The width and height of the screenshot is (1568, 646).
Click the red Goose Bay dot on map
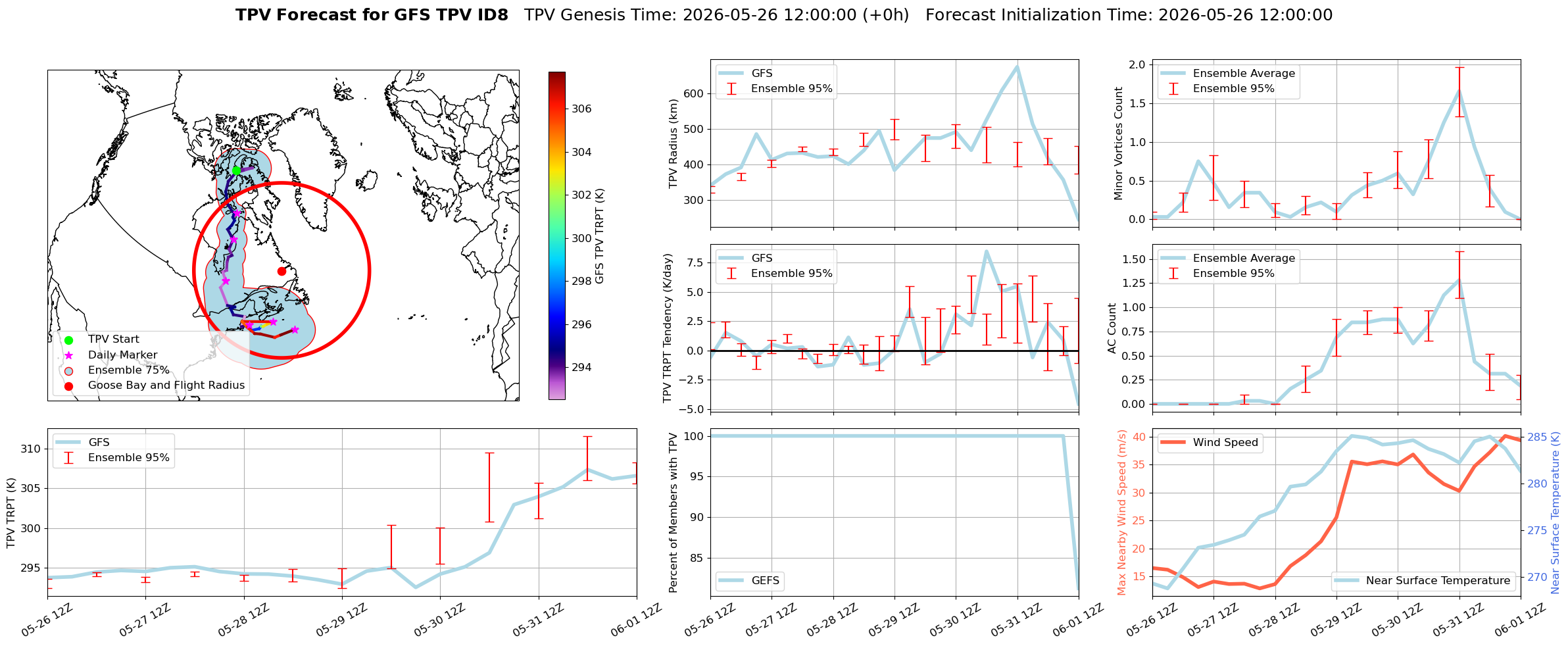click(x=282, y=271)
